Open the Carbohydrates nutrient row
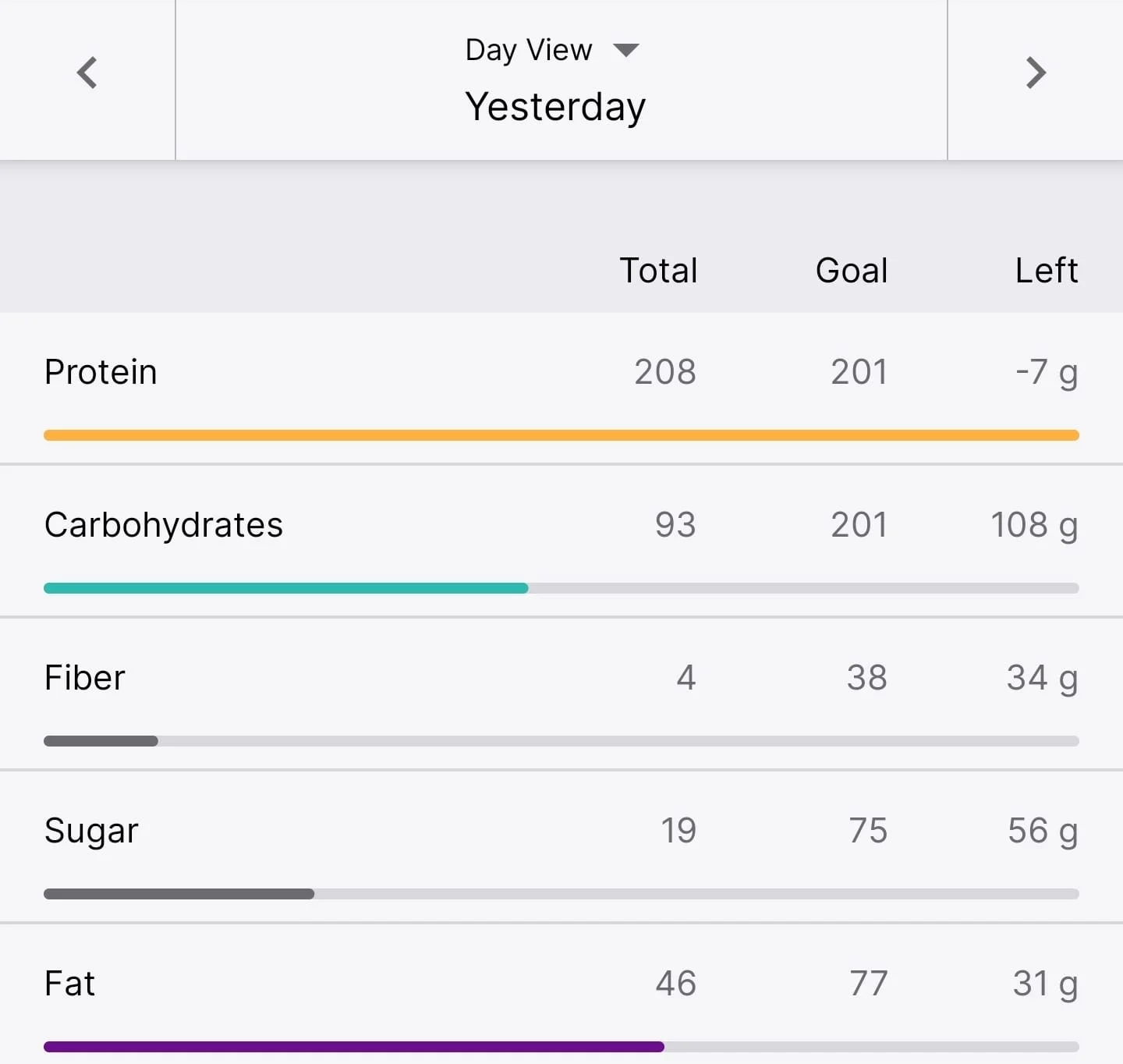The image size is (1123, 1064). (561, 541)
